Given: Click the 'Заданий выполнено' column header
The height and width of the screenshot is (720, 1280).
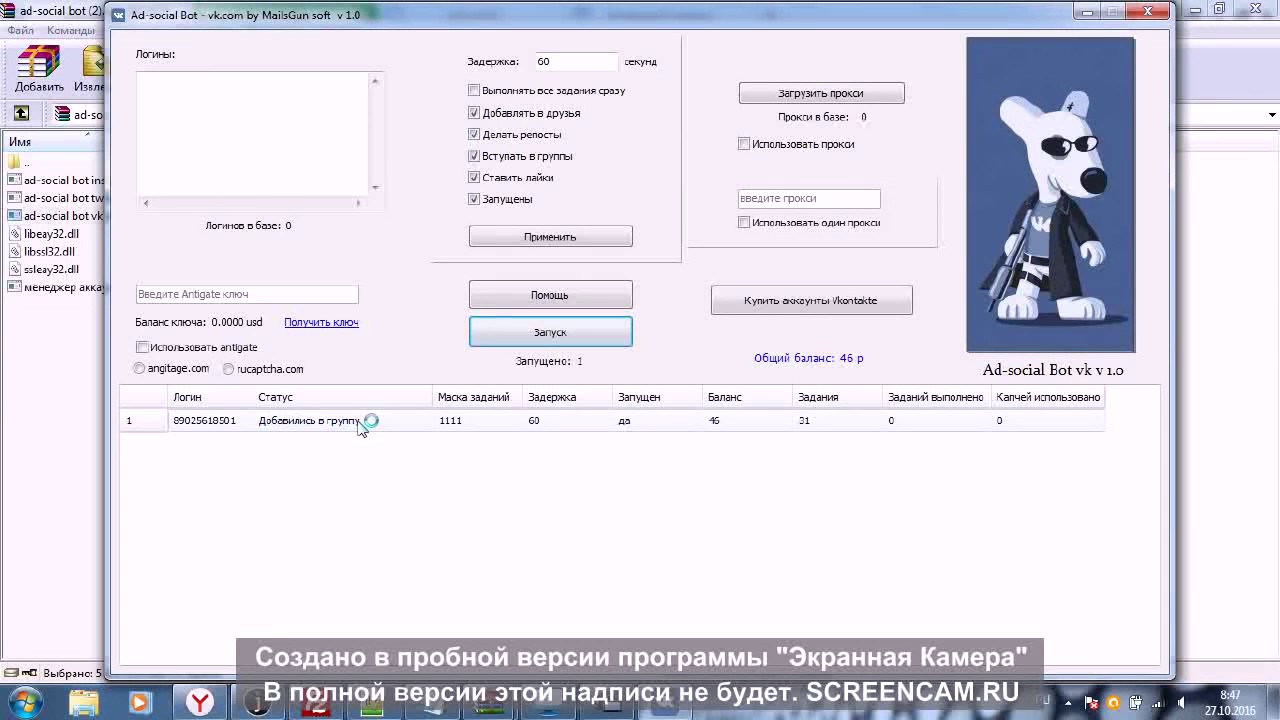Looking at the screenshot, I should point(937,397).
